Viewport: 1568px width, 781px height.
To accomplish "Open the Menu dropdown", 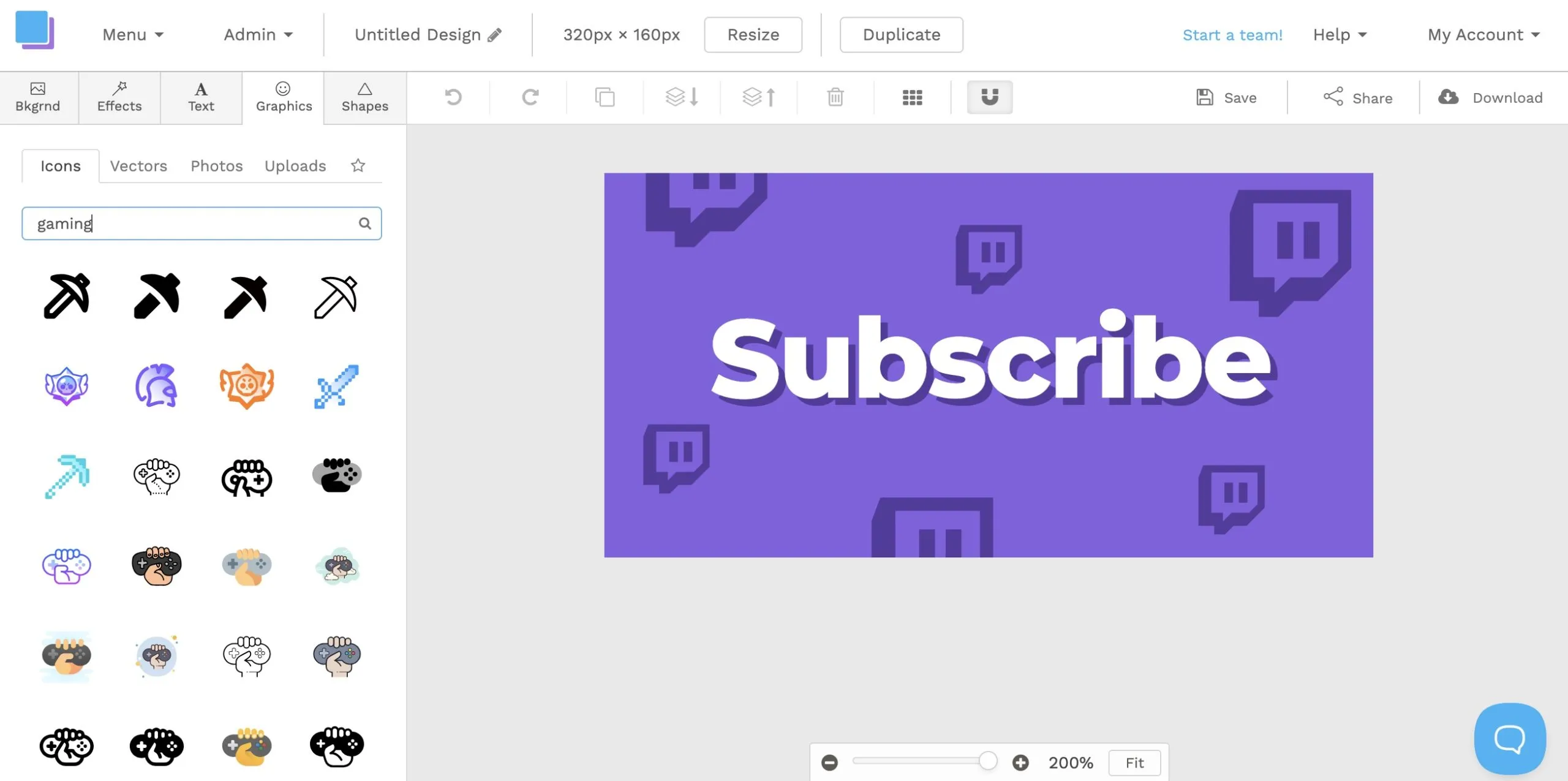I will 133,35.
